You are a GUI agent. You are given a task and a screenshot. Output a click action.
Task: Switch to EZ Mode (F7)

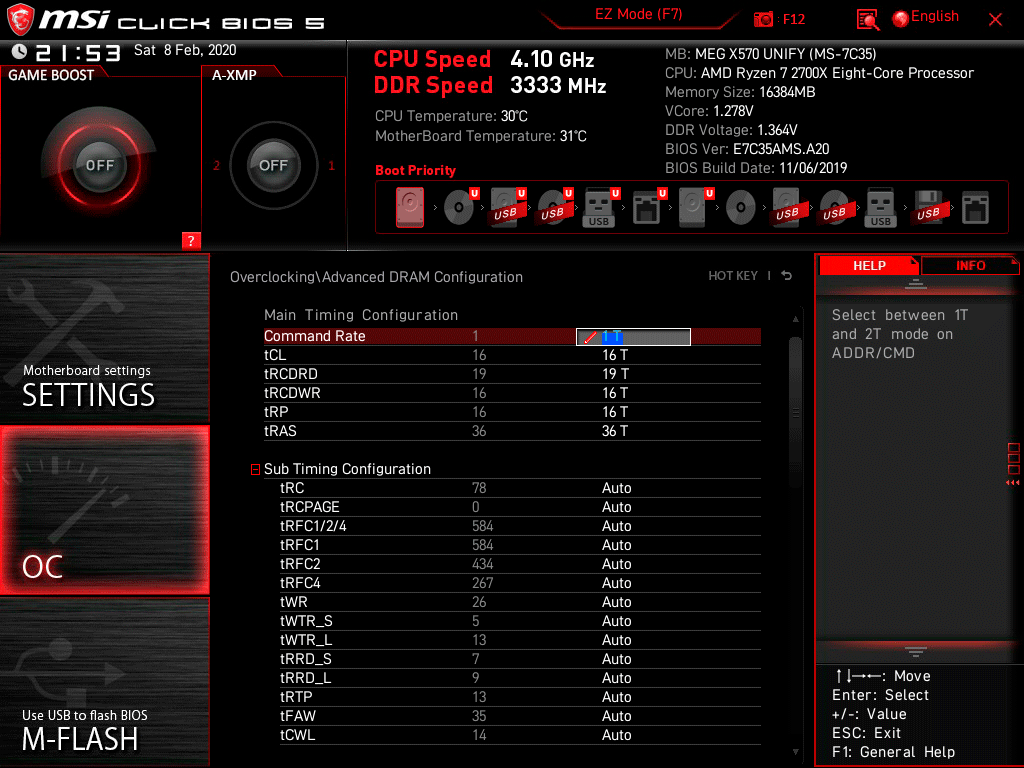[x=639, y=14]
